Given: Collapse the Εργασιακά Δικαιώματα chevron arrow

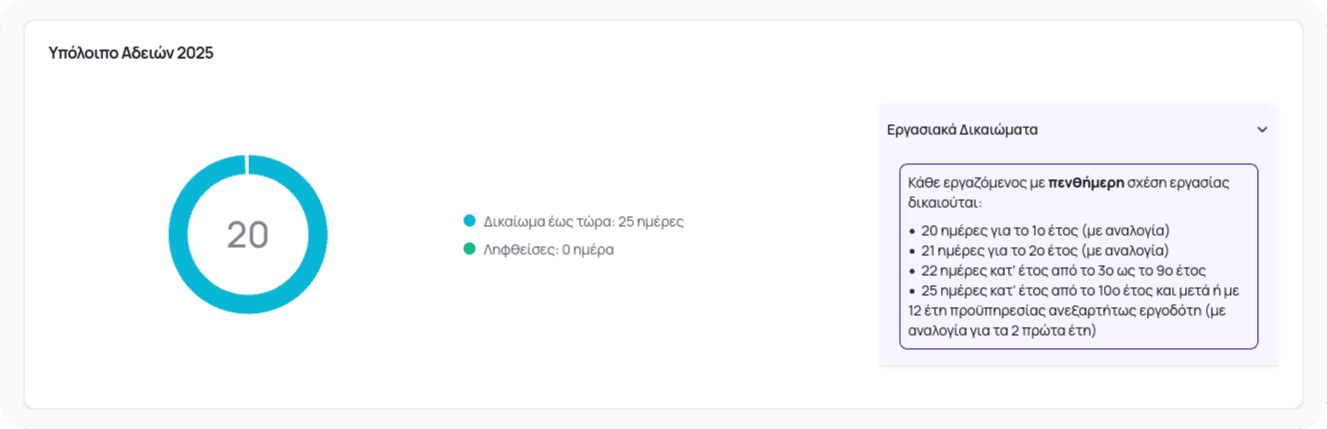Looking at the screenshot, I should click(1262, 130).
